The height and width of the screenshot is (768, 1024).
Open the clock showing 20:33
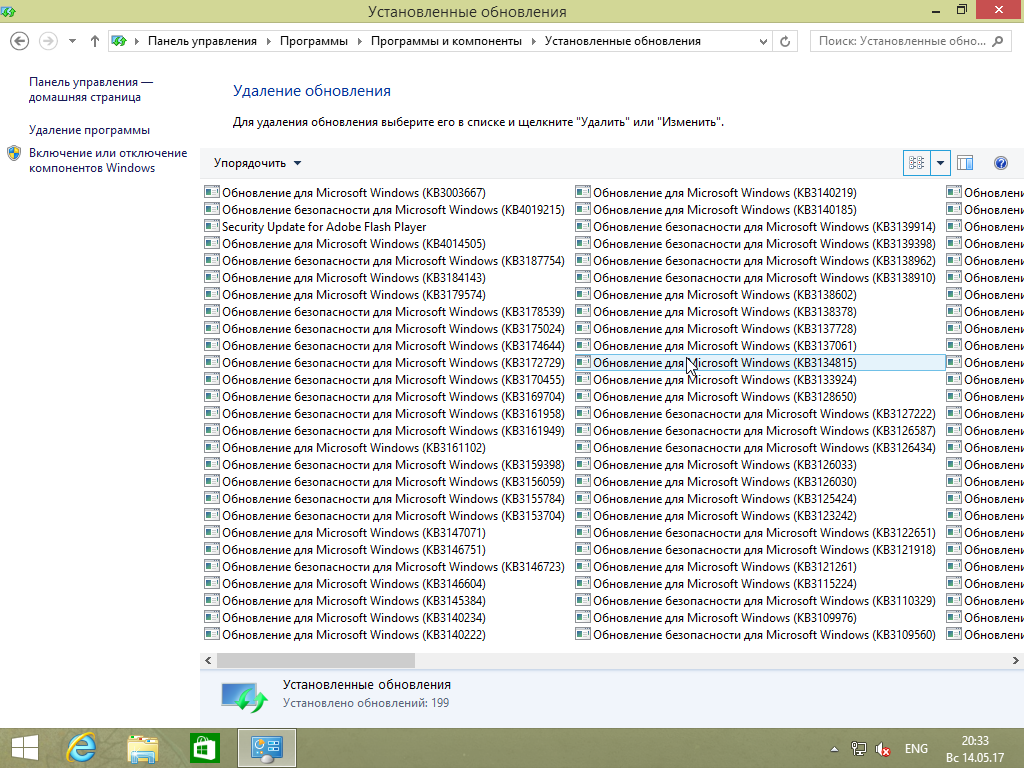coord(975,749)
